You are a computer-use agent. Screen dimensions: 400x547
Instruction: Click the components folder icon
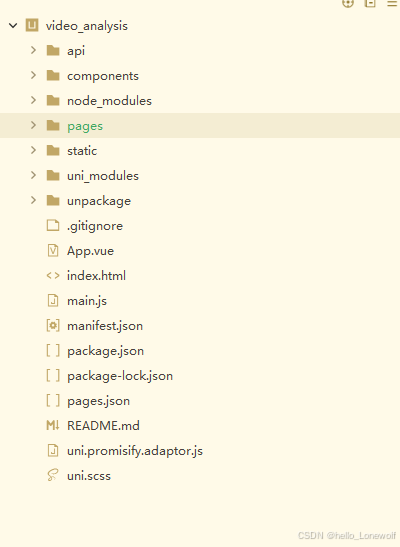(53, 75)
